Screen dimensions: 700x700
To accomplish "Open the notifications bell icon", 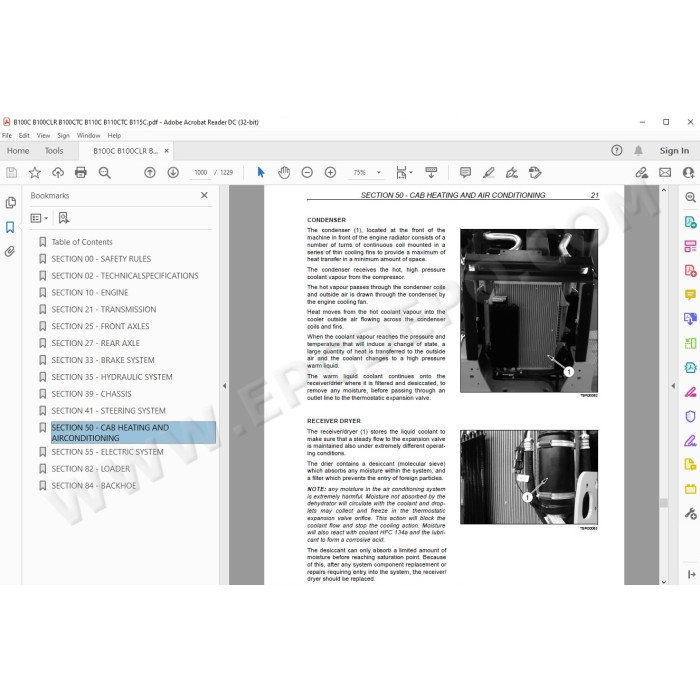I will pyautogui.click(x=638, y=150).
